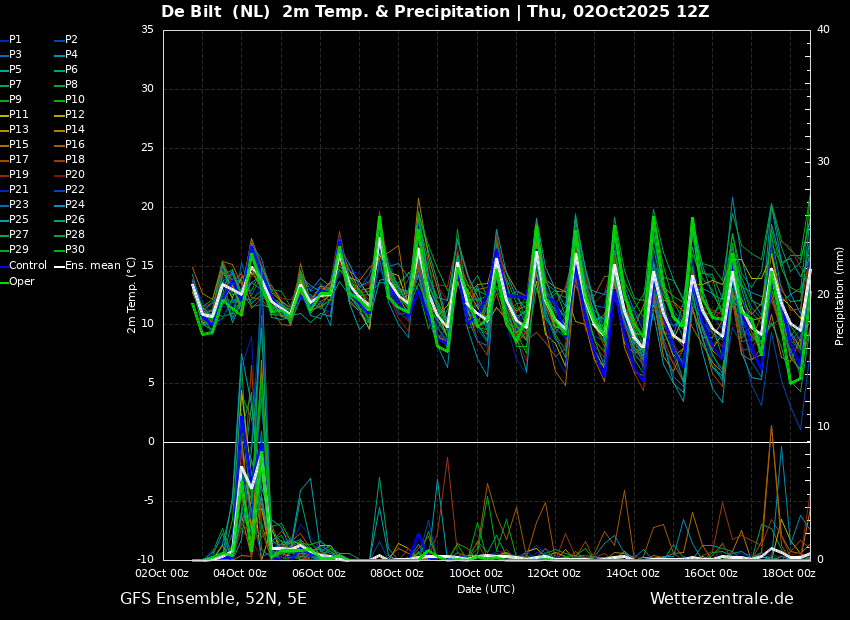Select the P25 legend entry
Screen dimensions: 850x620
click(19, 220)
